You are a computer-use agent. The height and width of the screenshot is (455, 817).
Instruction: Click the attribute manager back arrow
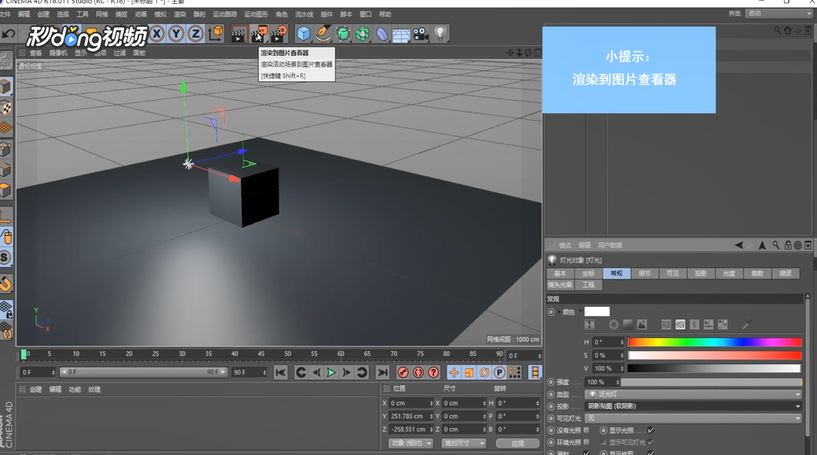739,245
